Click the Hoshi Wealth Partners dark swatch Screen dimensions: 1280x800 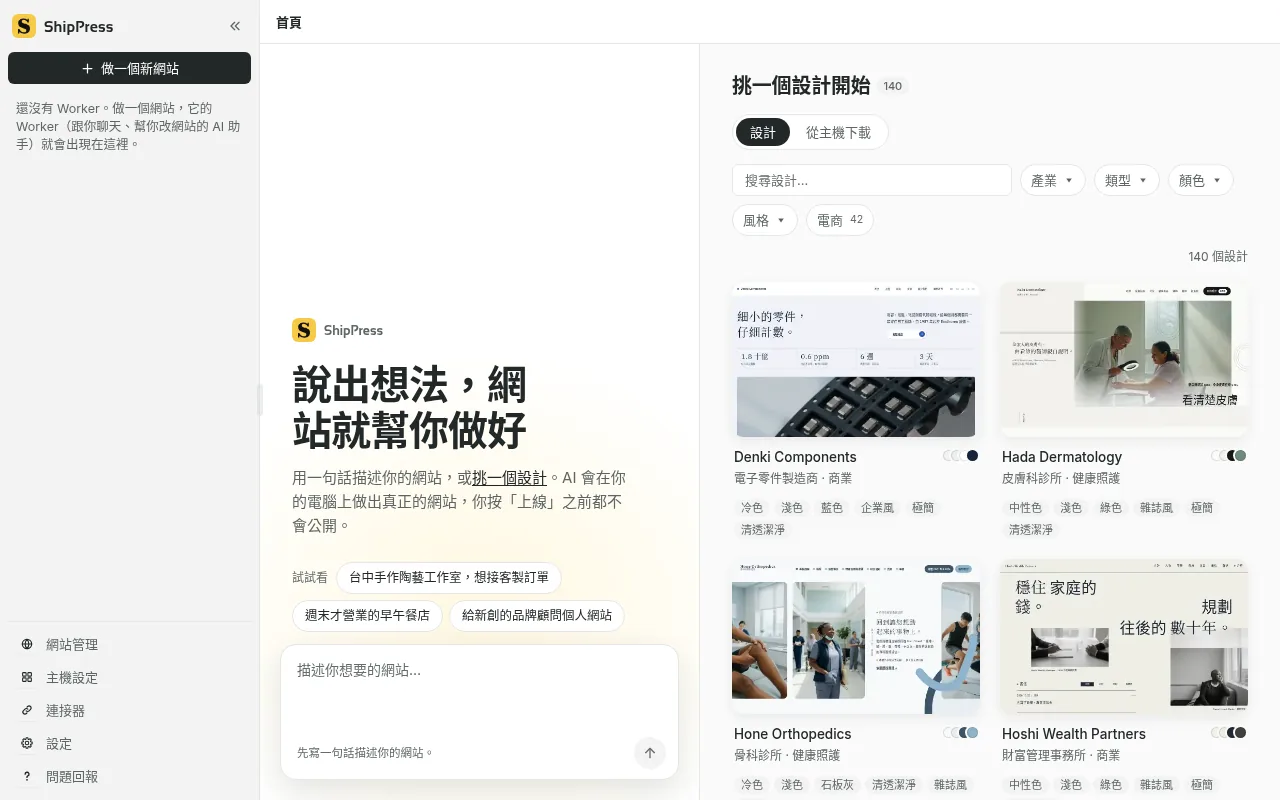(x=1240, y=733)
